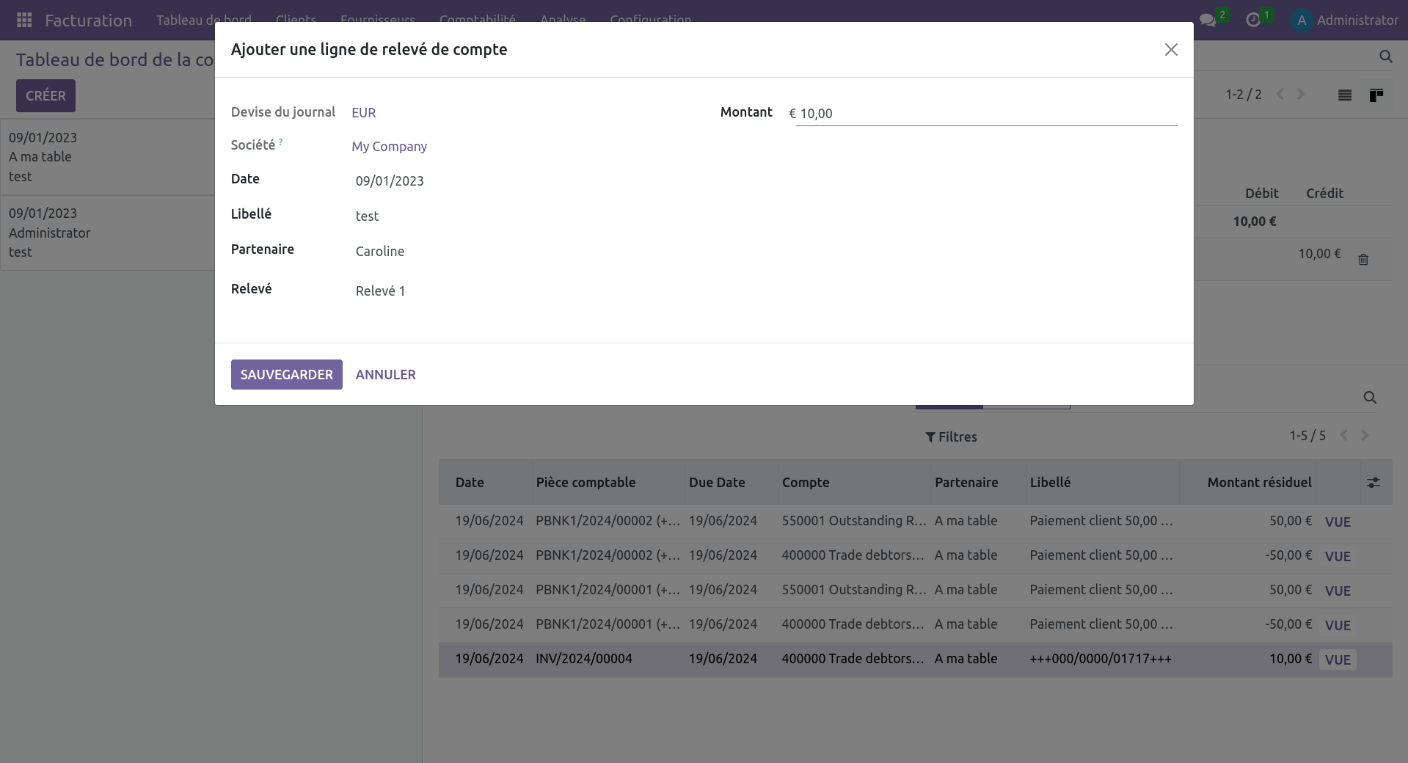1408x763 pixels.
Task: Open the Analyse menu
Action: click(563, 20)
